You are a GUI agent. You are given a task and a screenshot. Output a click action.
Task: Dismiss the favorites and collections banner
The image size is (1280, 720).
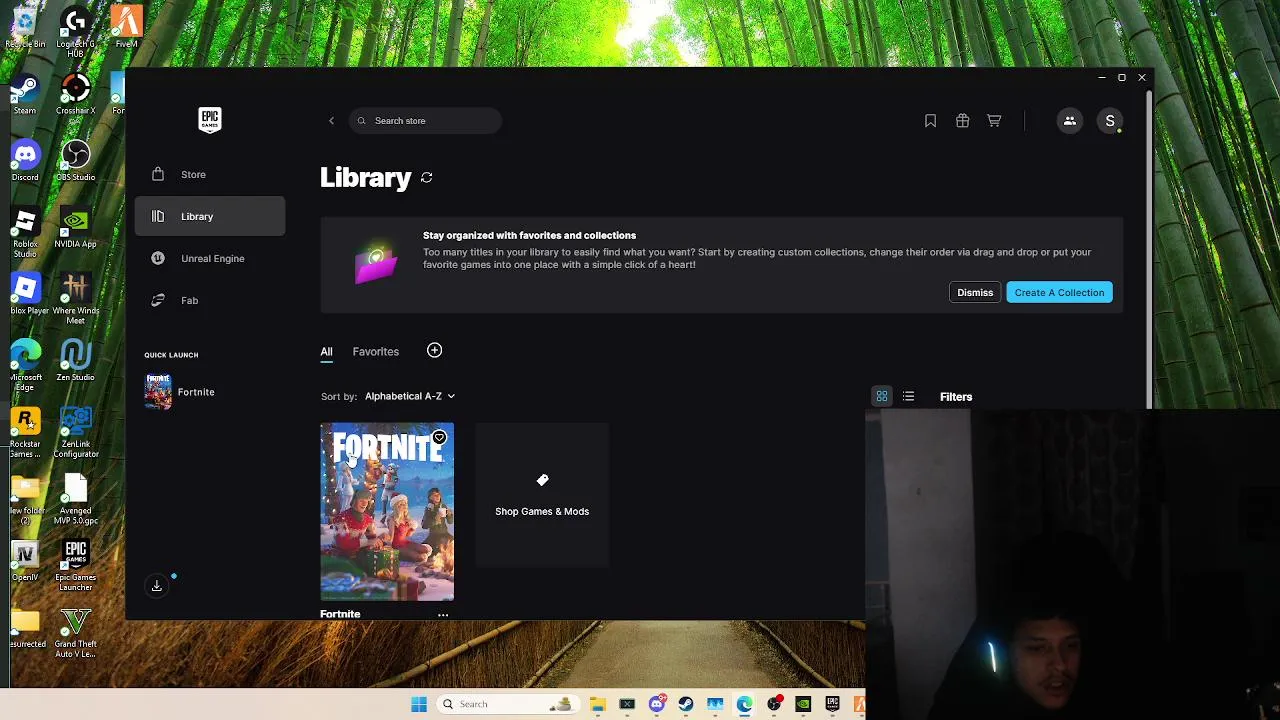(975, 293)
